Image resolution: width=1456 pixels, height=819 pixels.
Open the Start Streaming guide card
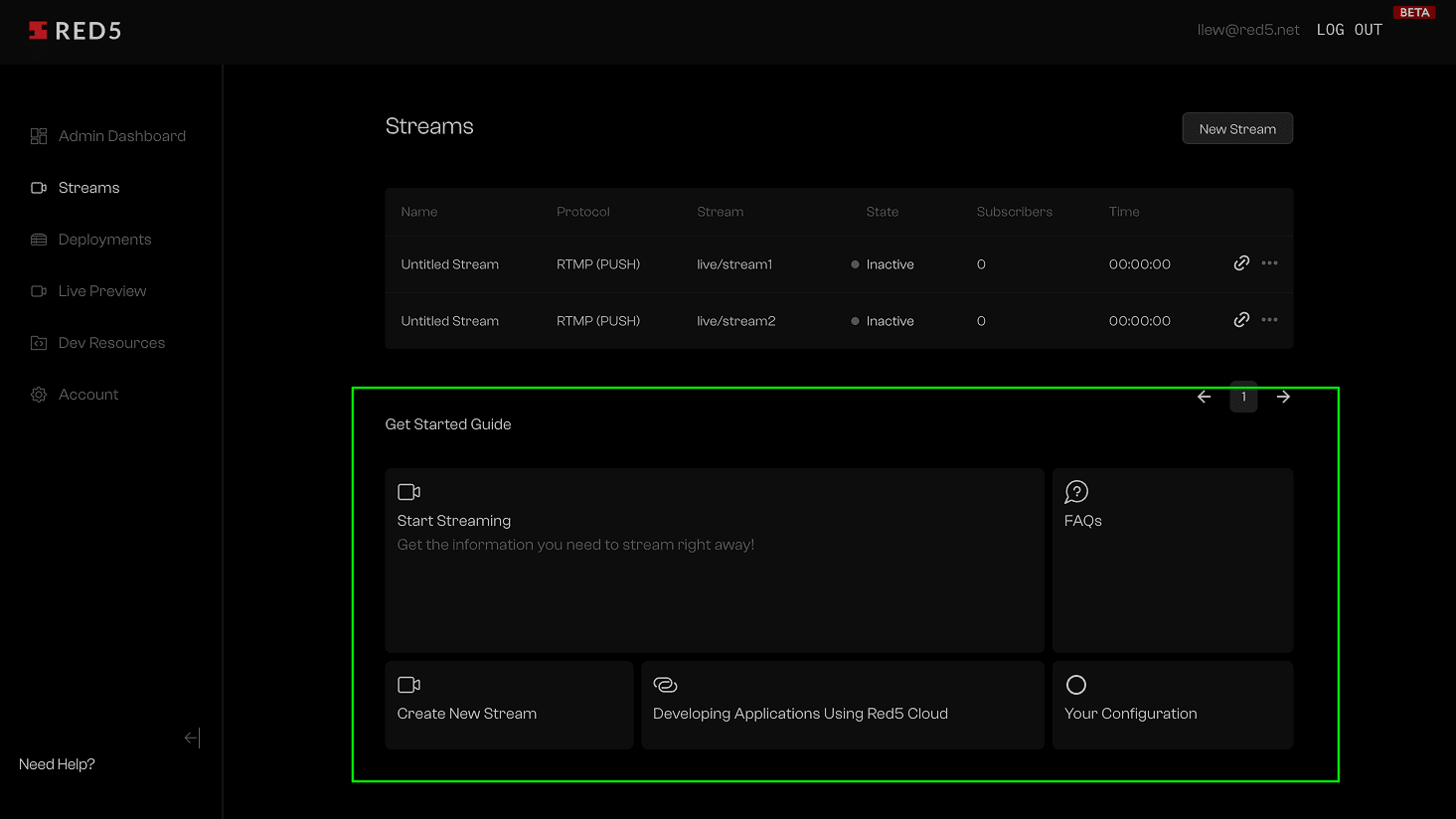715,561
